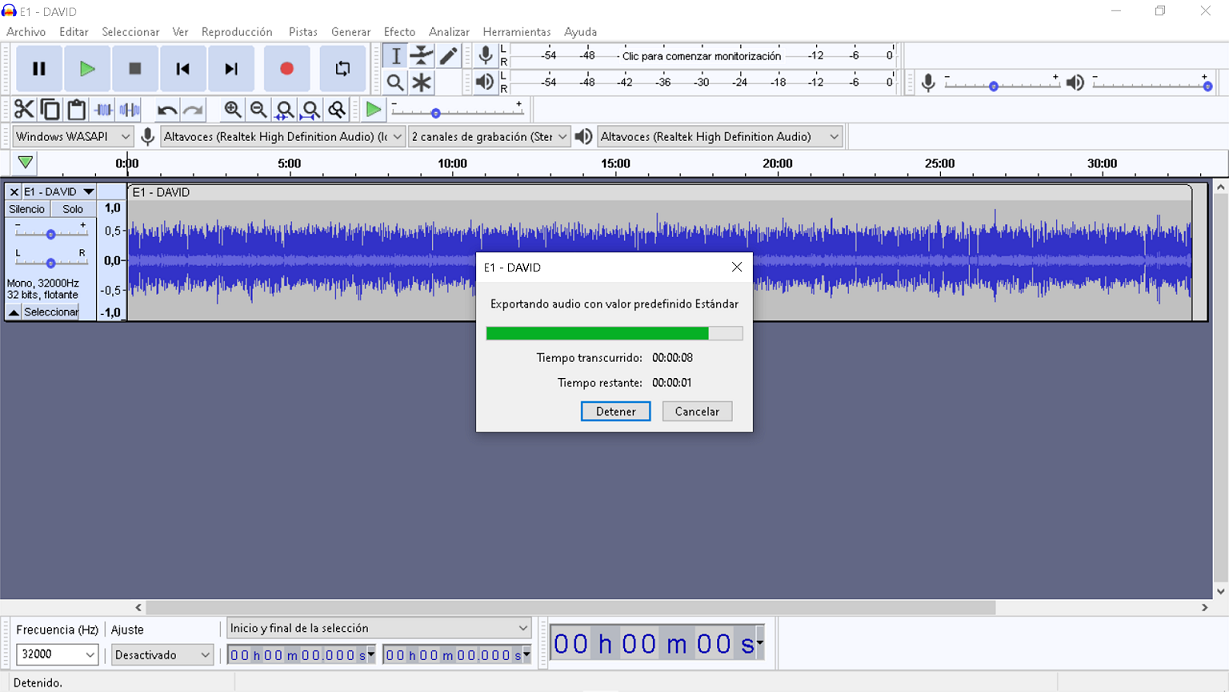Viewport: 1229px width, 692px height.
Task: Select the Selection (I-beam) tool
Action: tap(396, 56)
